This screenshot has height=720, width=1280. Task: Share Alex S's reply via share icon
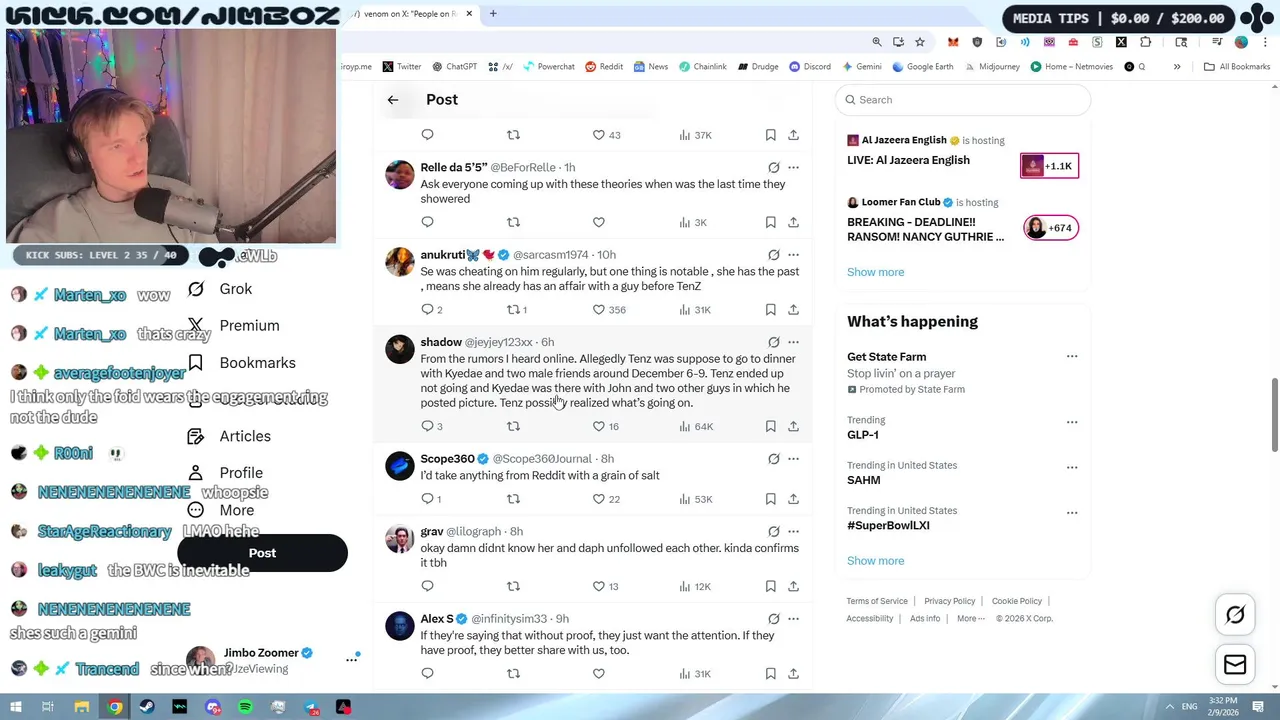pyautogui.click(x=793, y=674)
